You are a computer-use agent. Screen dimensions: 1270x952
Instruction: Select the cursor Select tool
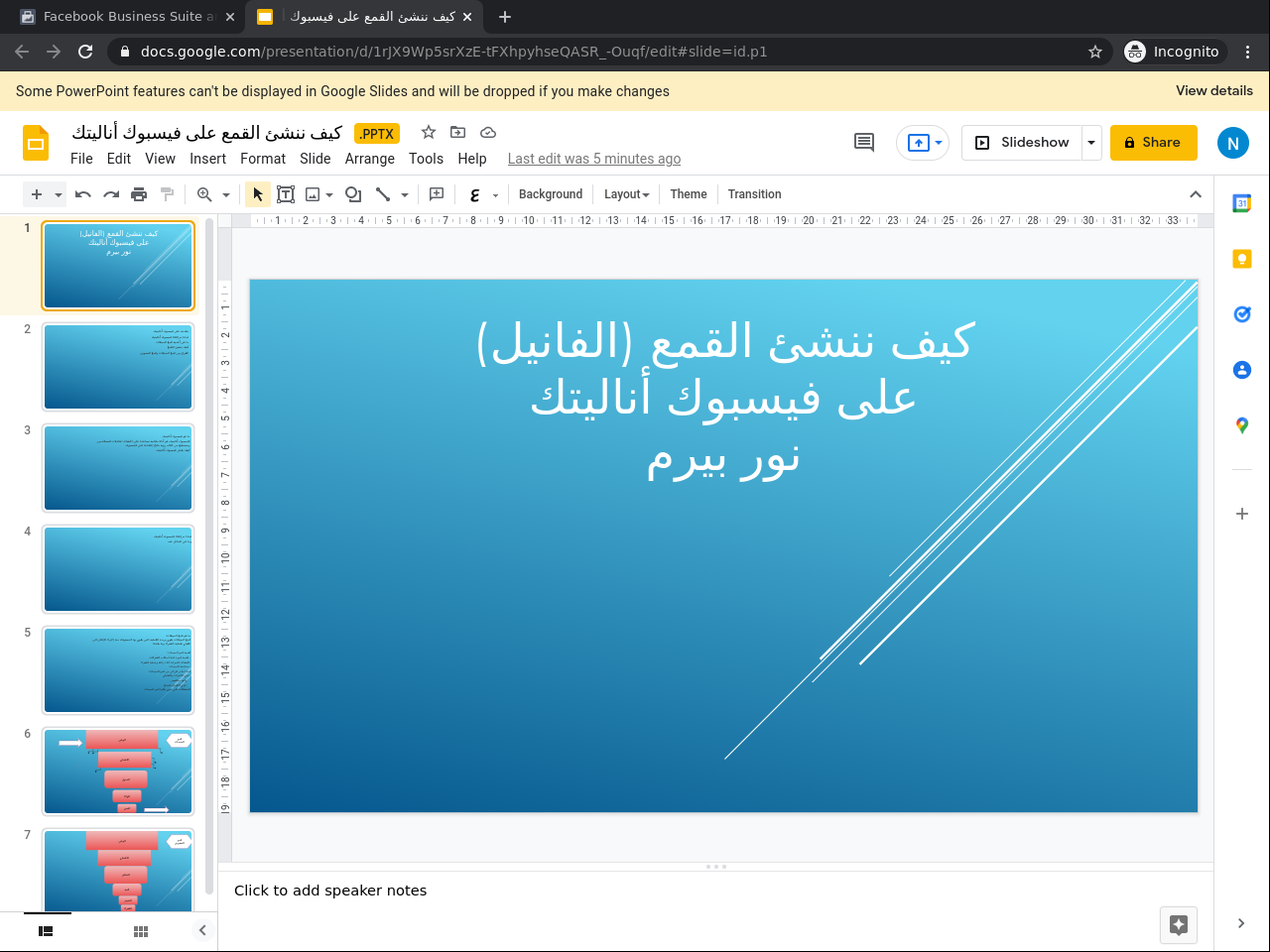[x=258, y=194]
